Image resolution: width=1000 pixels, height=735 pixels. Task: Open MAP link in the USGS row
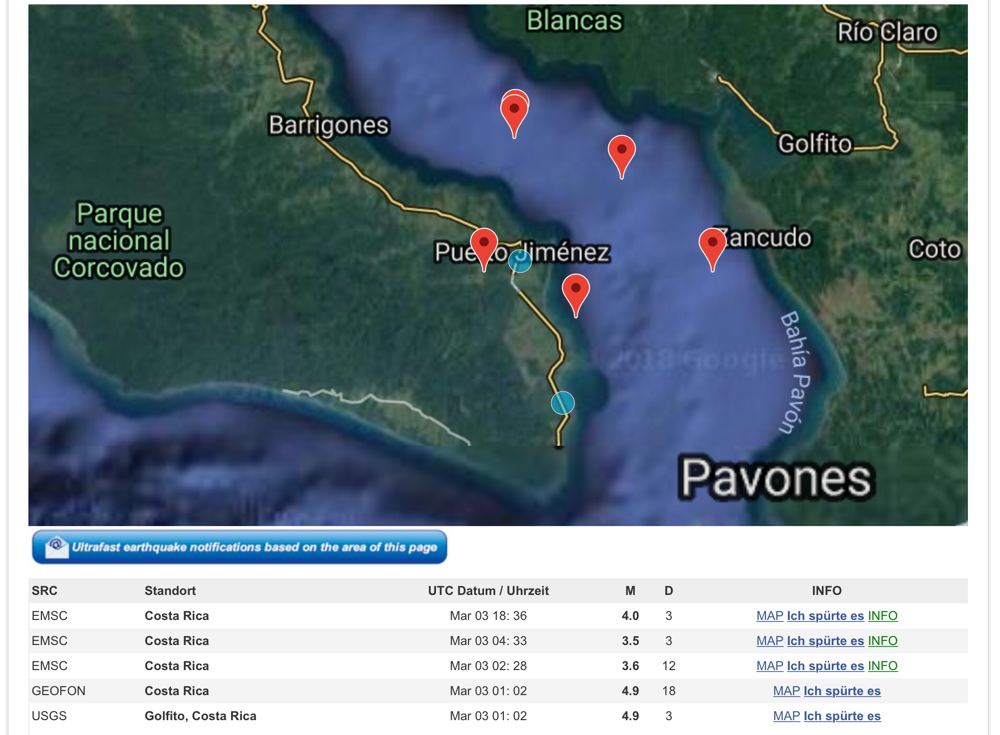click(x=786, y=716)
